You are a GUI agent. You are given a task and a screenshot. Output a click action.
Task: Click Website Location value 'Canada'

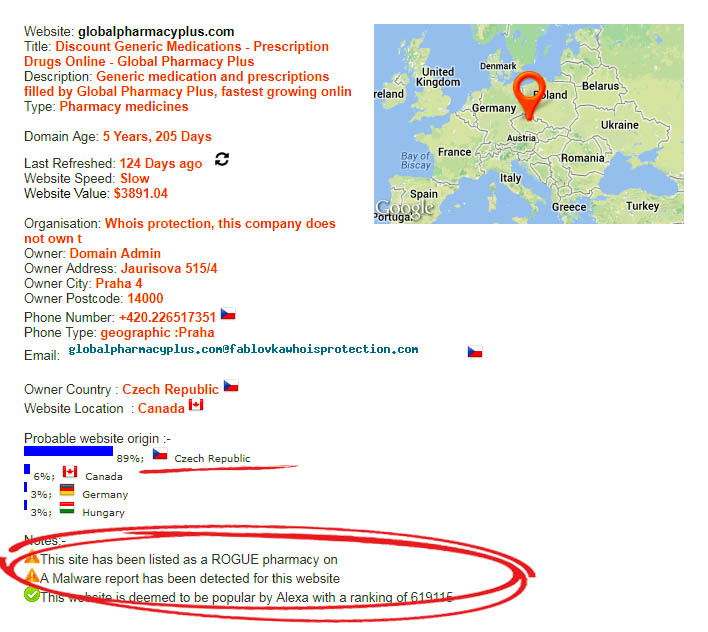[161, 409]
